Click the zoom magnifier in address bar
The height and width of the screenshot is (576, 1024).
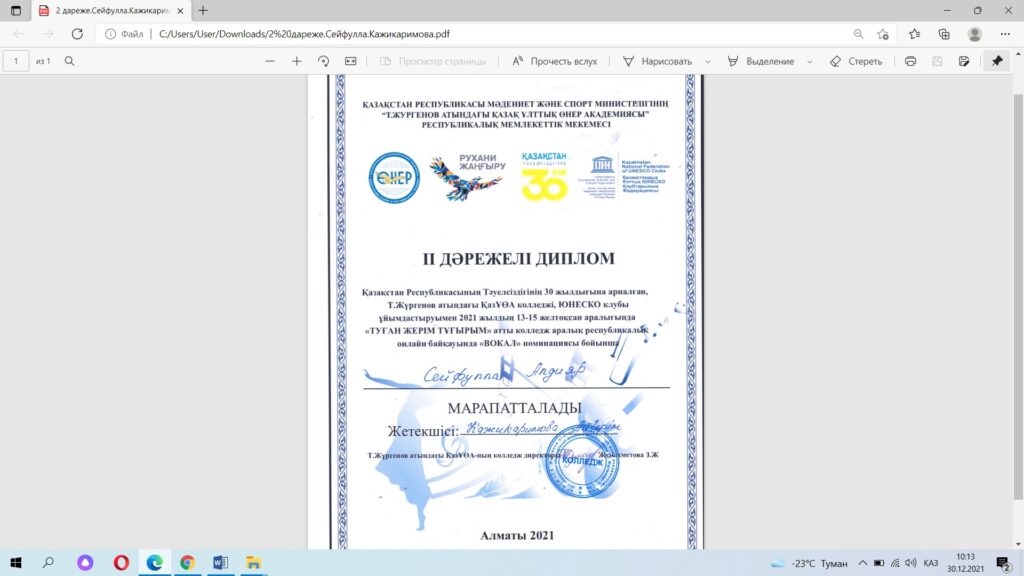click(x=858, y=34)
